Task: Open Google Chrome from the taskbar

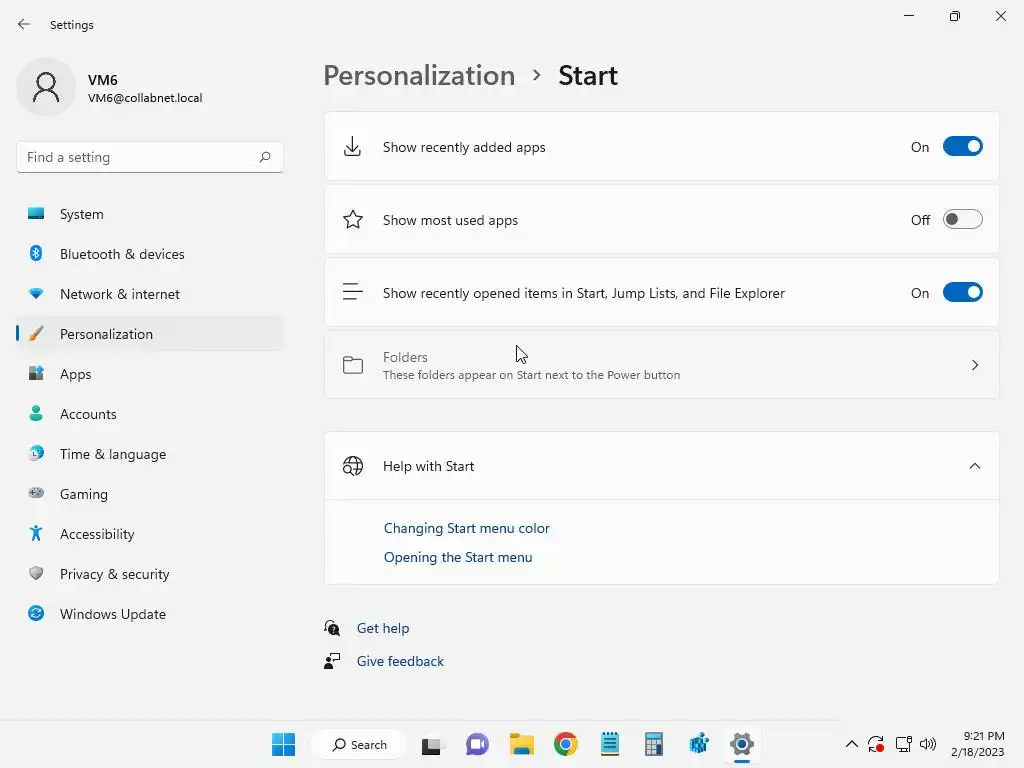Action: pyautogui.click(x=566, y=744)
